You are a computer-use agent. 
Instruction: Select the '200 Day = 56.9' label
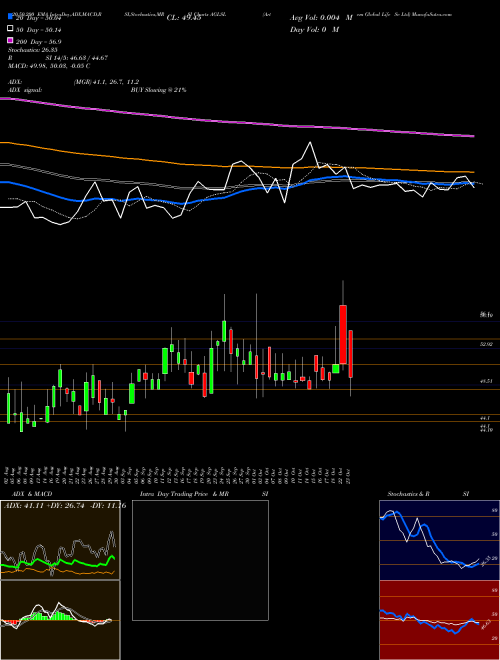pos(38,42)
